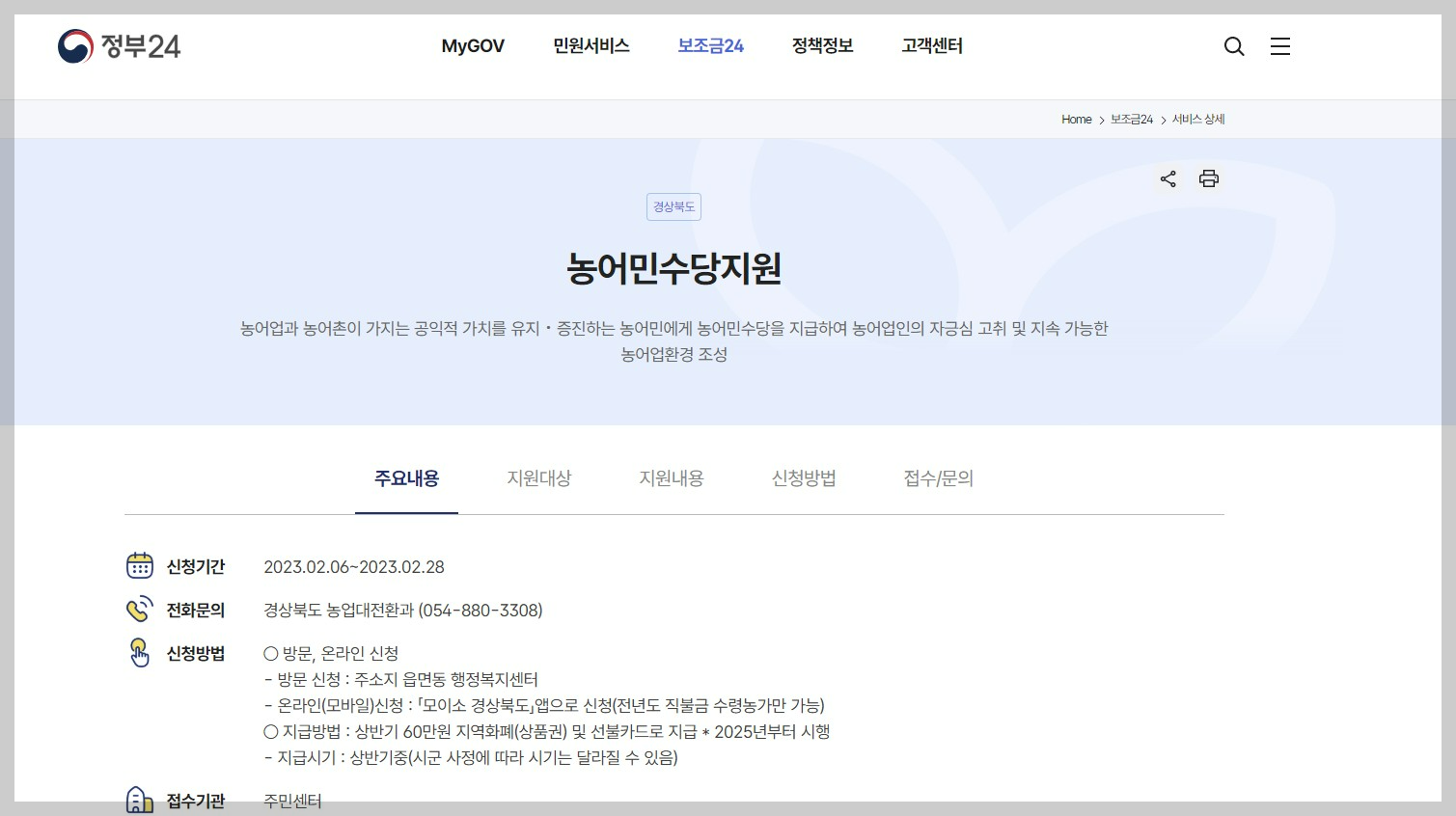Select the 주요내용 tab
The height and width of the screenshot is (816, 1456).
pos(407,478)
